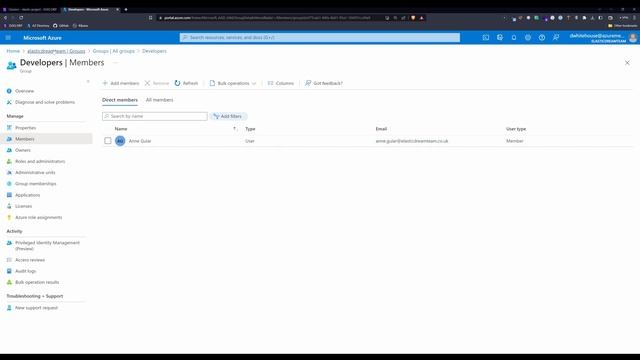Focus the Search resources, services, and docs box
640x360 pixels.
click(320, 38)
